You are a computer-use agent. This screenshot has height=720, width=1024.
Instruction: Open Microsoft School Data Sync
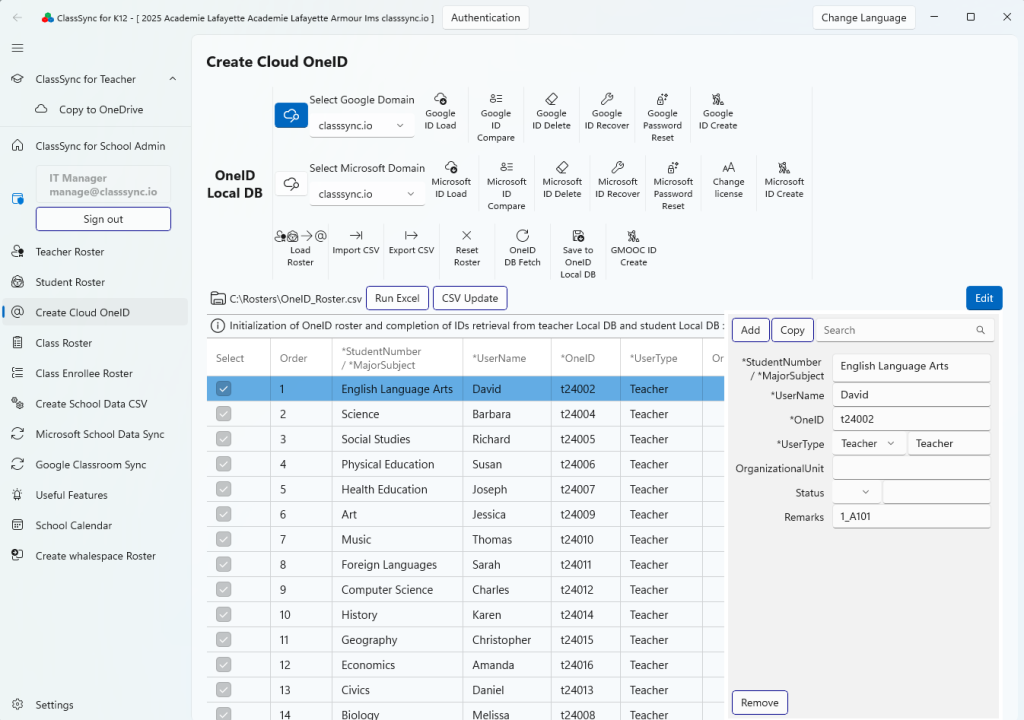coord(95,434)
